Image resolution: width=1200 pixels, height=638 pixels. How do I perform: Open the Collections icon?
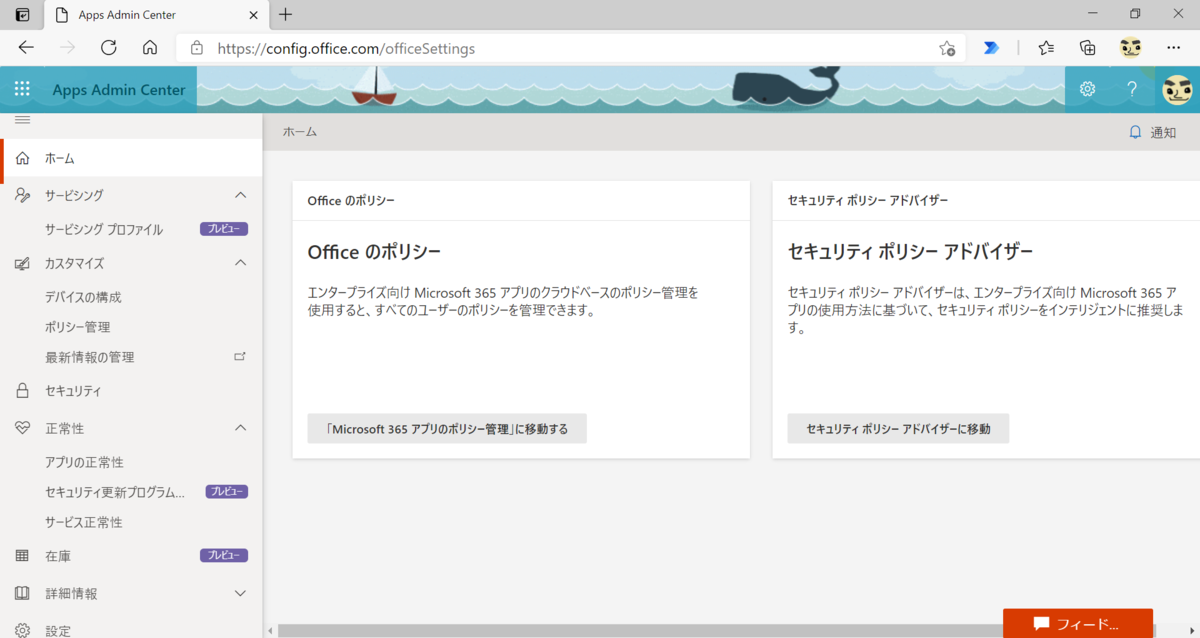(x=1088, y=47)
